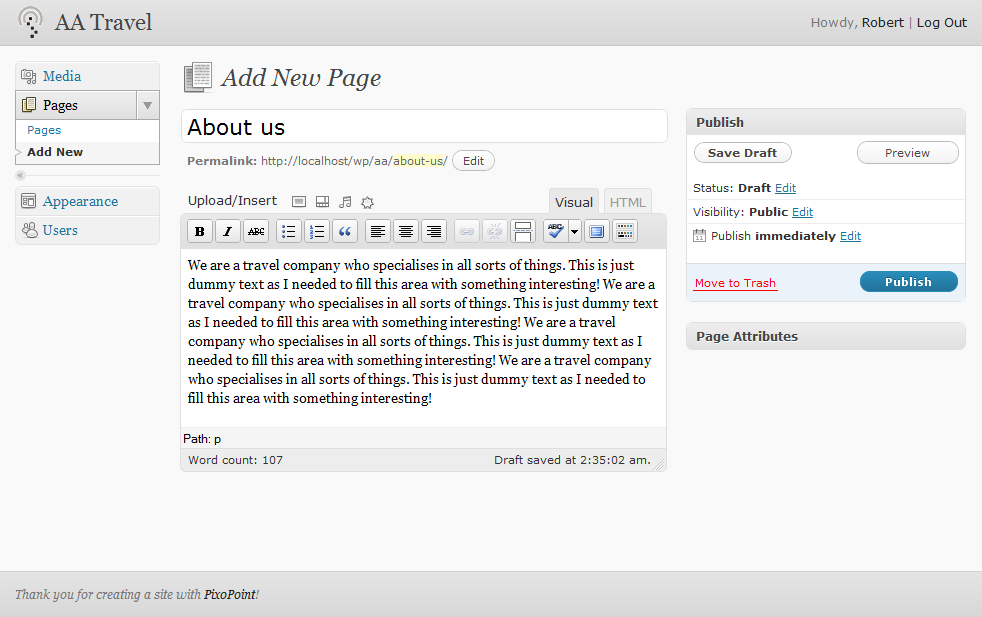This screenshot has width=982, height=617.
Task: Add an image via Upload/Insert
Action: pyautogui.click(x=299, y=202)
